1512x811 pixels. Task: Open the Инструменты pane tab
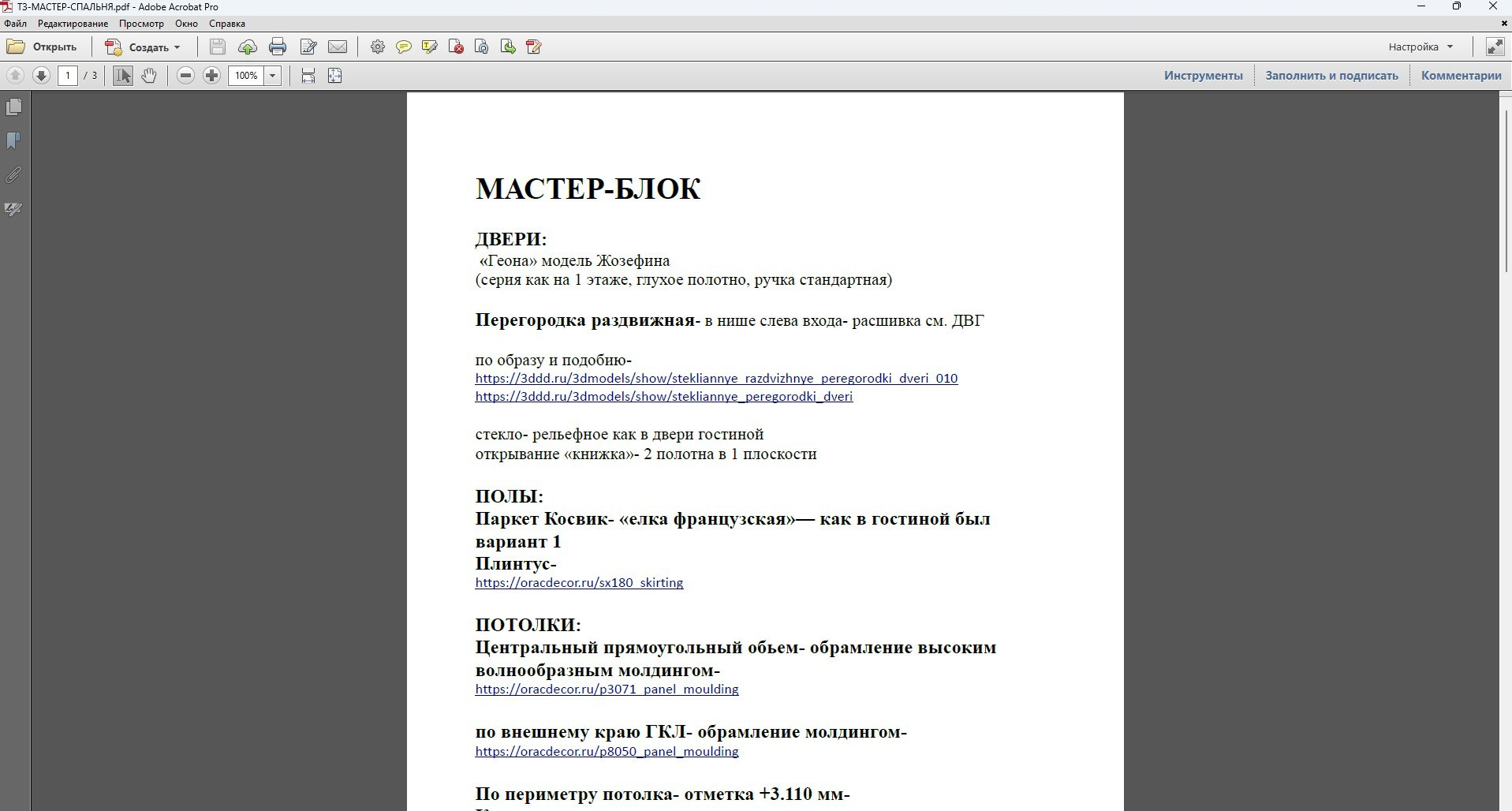1203,76
